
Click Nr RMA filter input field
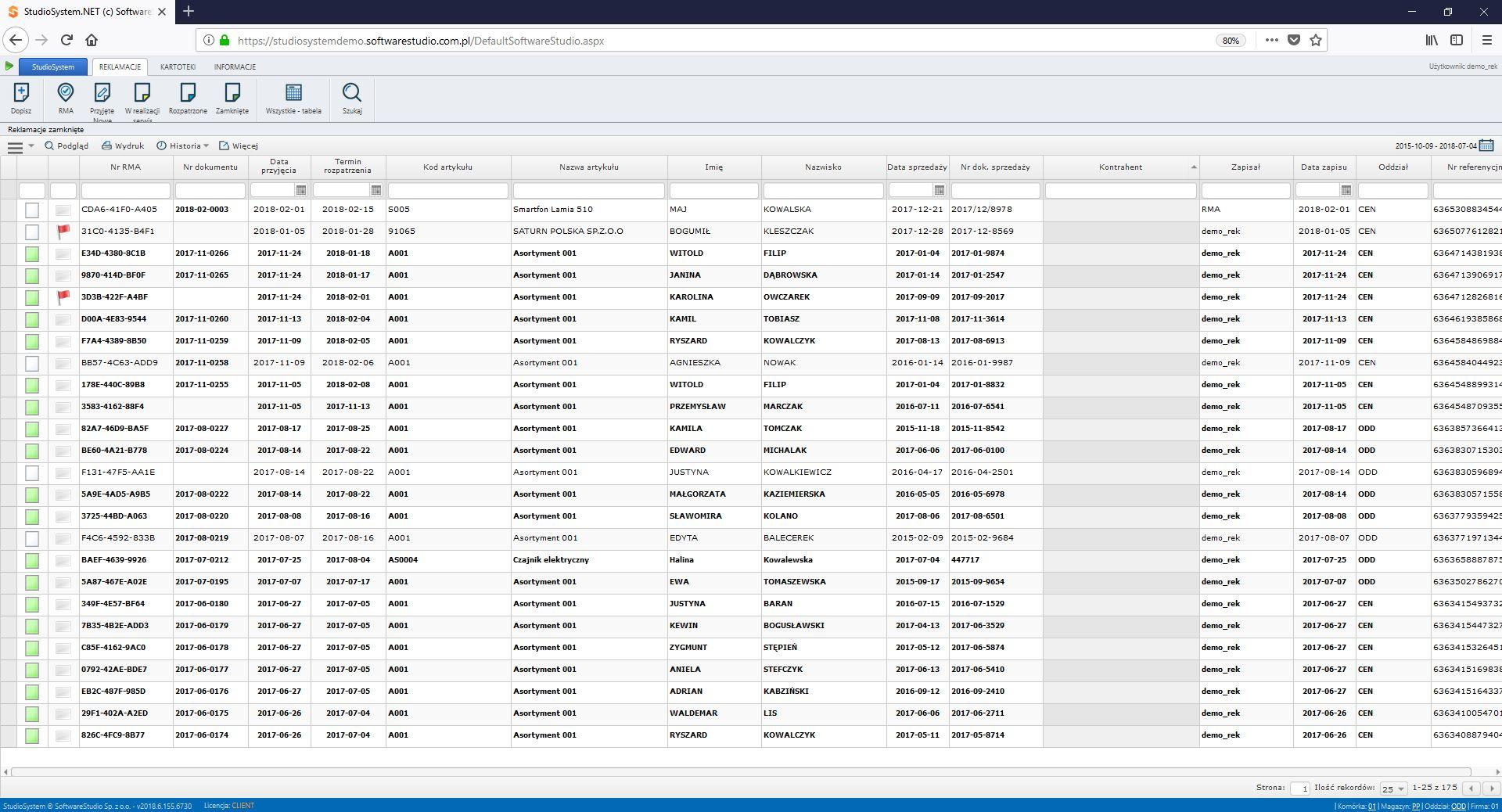click(x=126, y=190)
